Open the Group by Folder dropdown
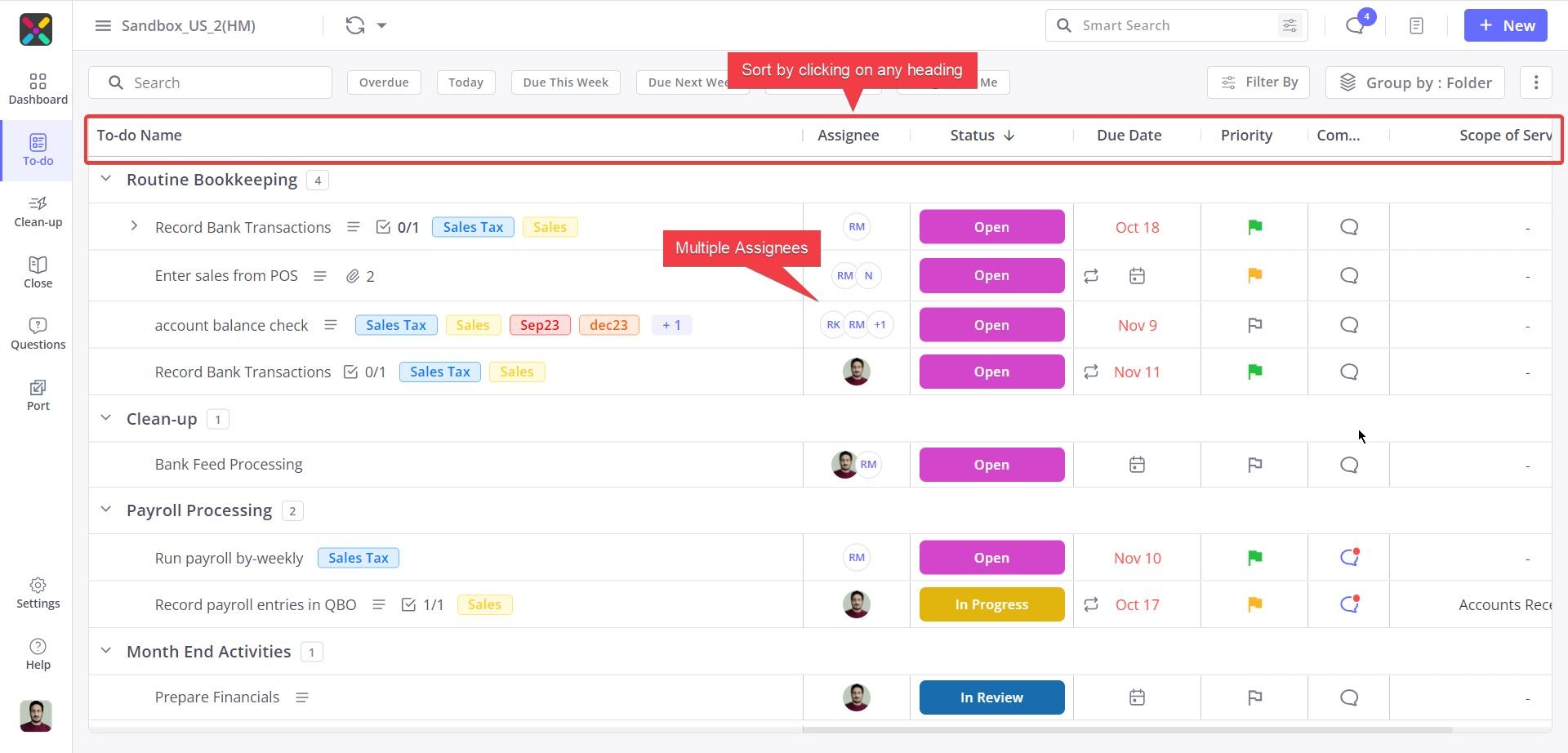The height and width of the screenshot is (753, 1568). 1414,82
